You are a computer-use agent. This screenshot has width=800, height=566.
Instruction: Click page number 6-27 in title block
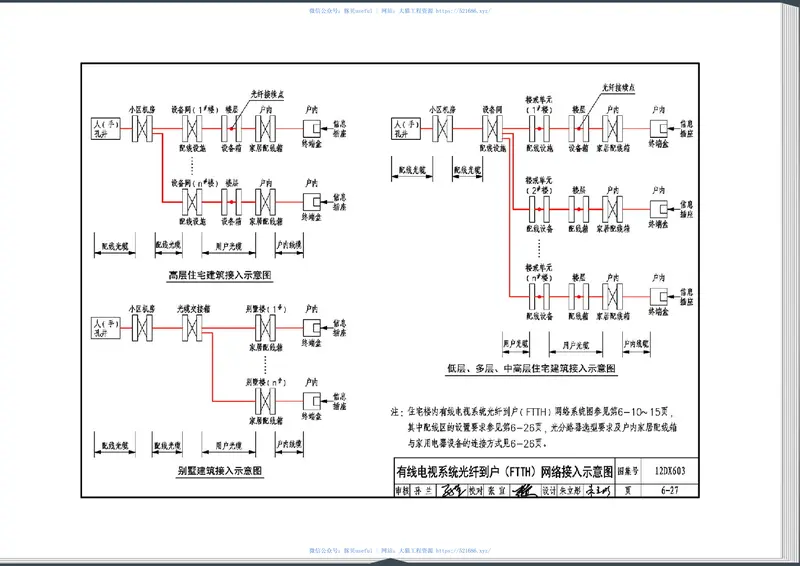coord(670,490)
